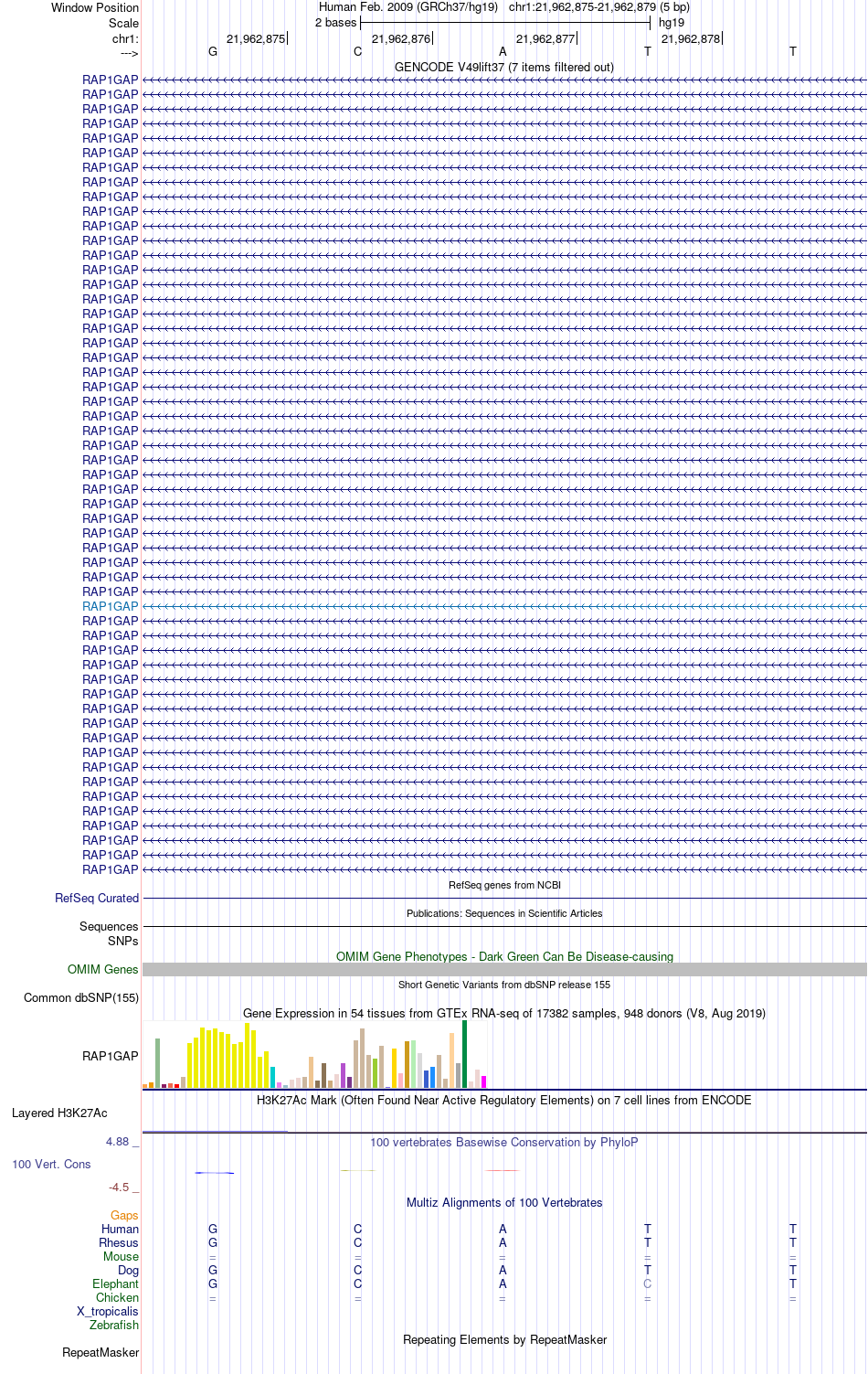868x1374 pixels.
Task: Click the 100 Vert. Cons track label
Action: [x=51, y=1164]
